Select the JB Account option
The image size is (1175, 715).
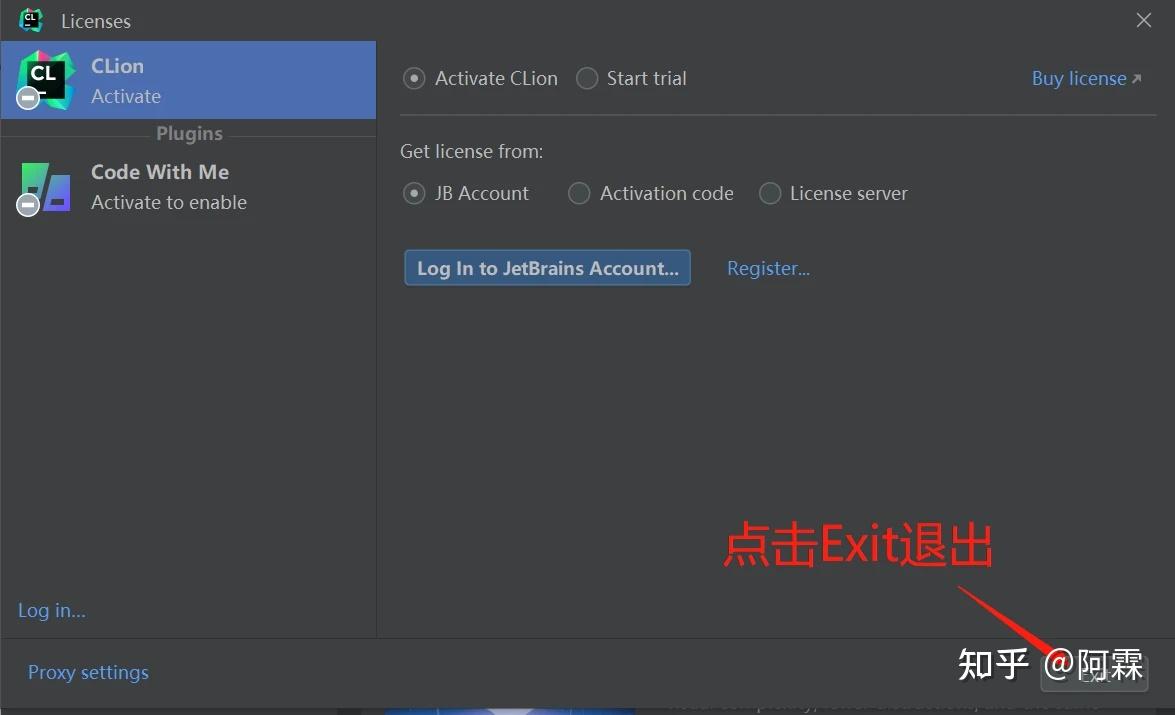(x=414, y=193)
